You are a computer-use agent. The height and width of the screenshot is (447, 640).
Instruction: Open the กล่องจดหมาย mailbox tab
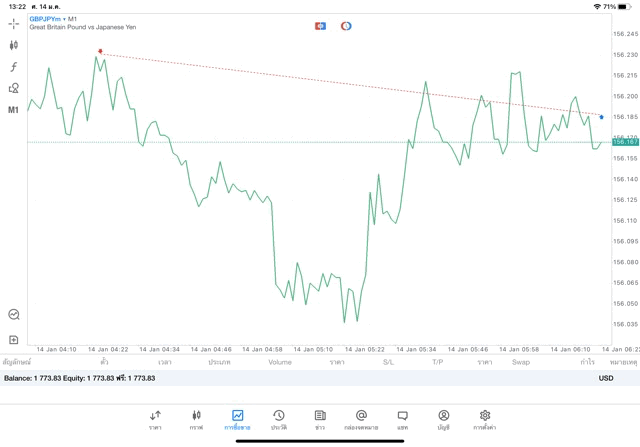(361, 419)
